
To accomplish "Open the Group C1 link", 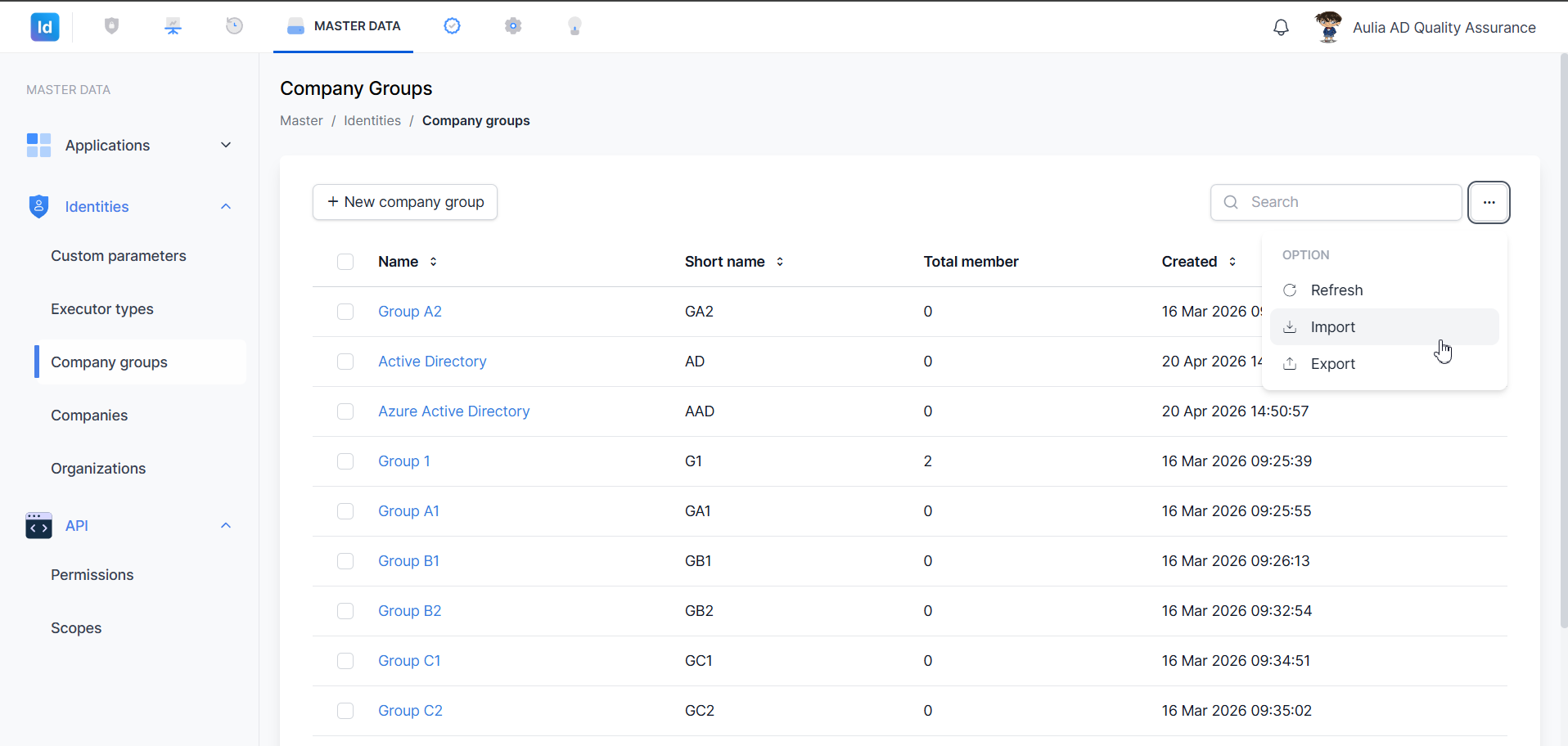I will [409, 661].
